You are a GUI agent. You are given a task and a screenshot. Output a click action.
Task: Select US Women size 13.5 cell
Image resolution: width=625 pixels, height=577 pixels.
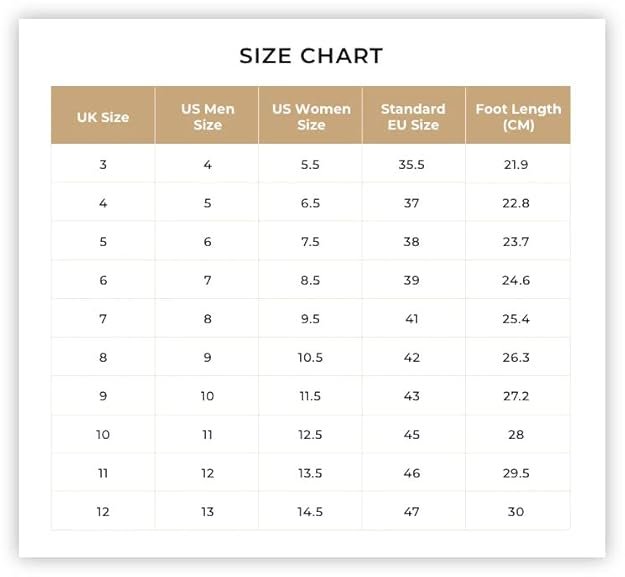click(x=310, y=473)
